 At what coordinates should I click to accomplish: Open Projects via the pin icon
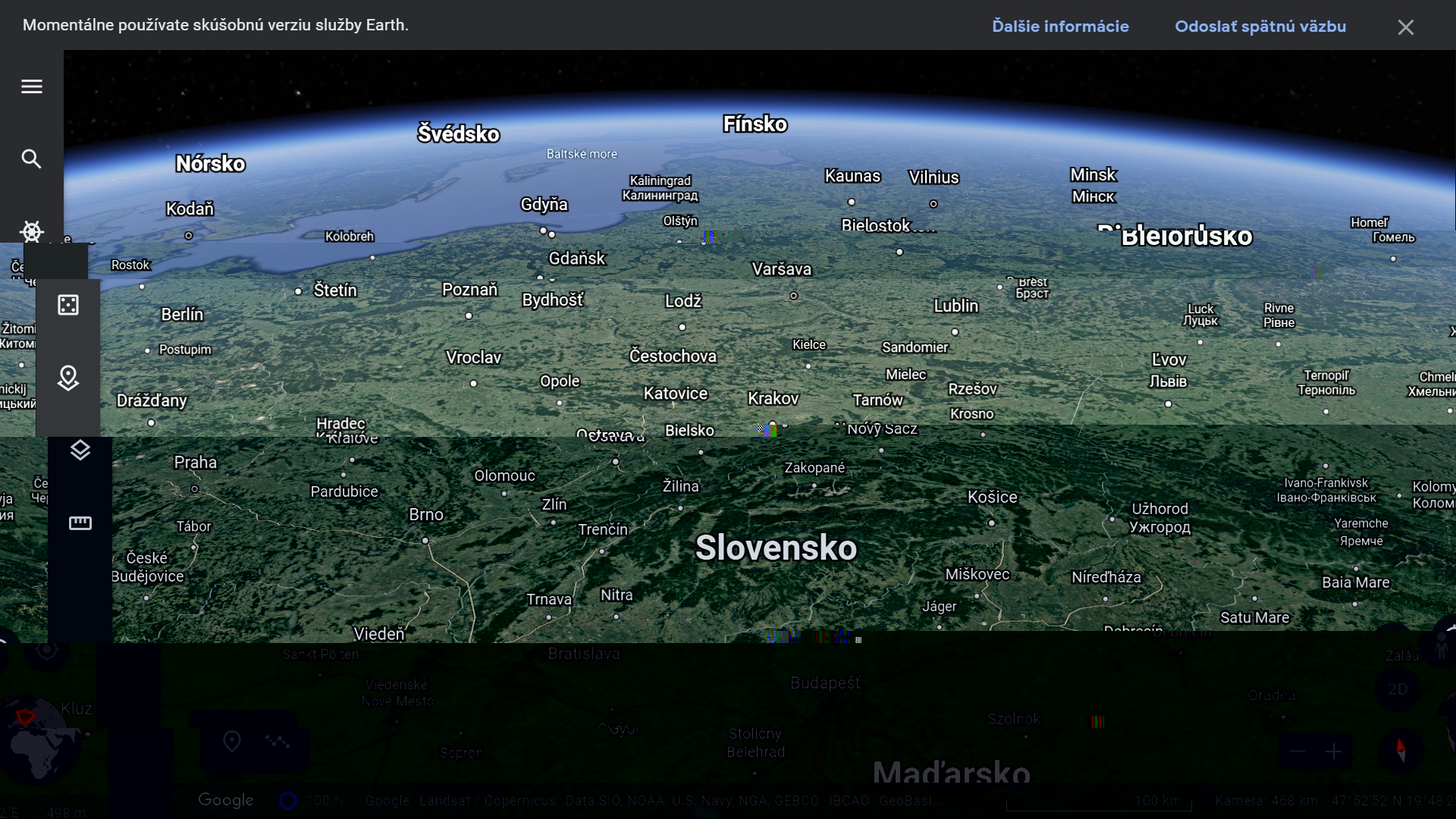point(68,378)
